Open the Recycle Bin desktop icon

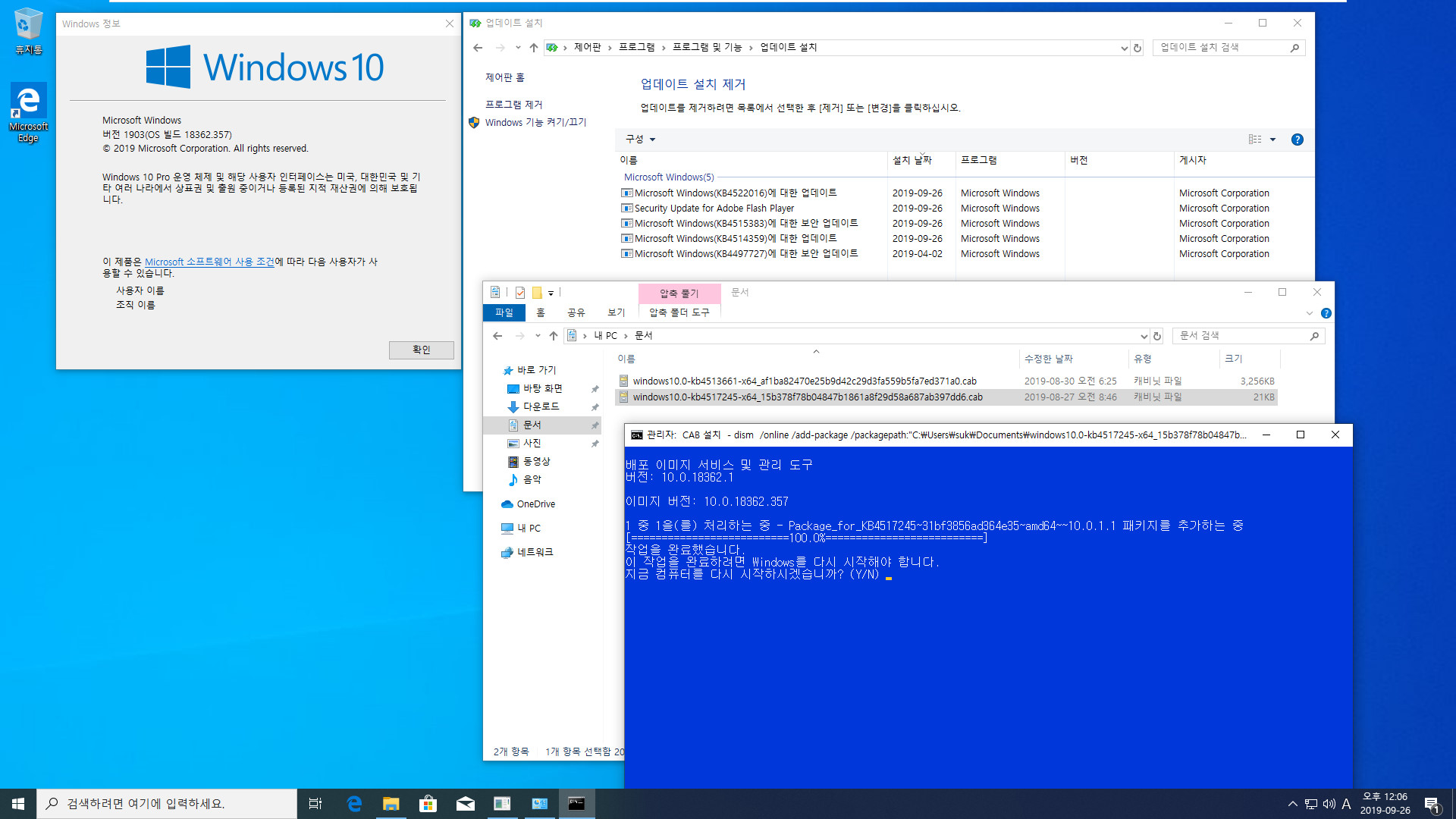coord(28,31)
